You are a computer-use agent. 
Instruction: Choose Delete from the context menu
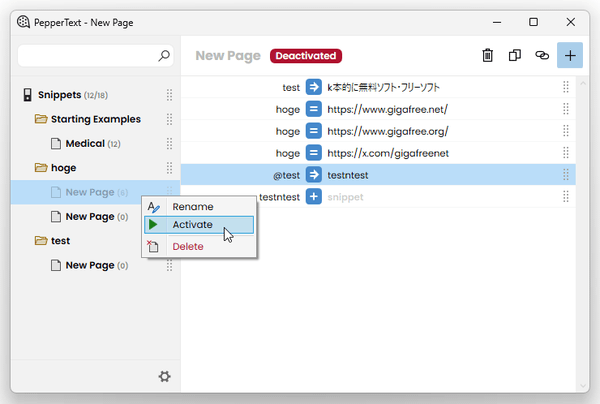click(x=199, y=246)
